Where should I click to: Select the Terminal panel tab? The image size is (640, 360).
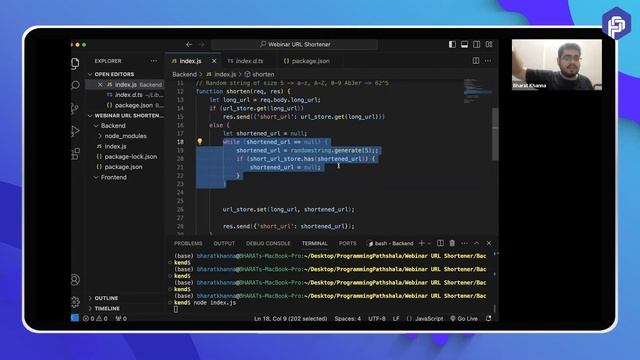point(315,243)
